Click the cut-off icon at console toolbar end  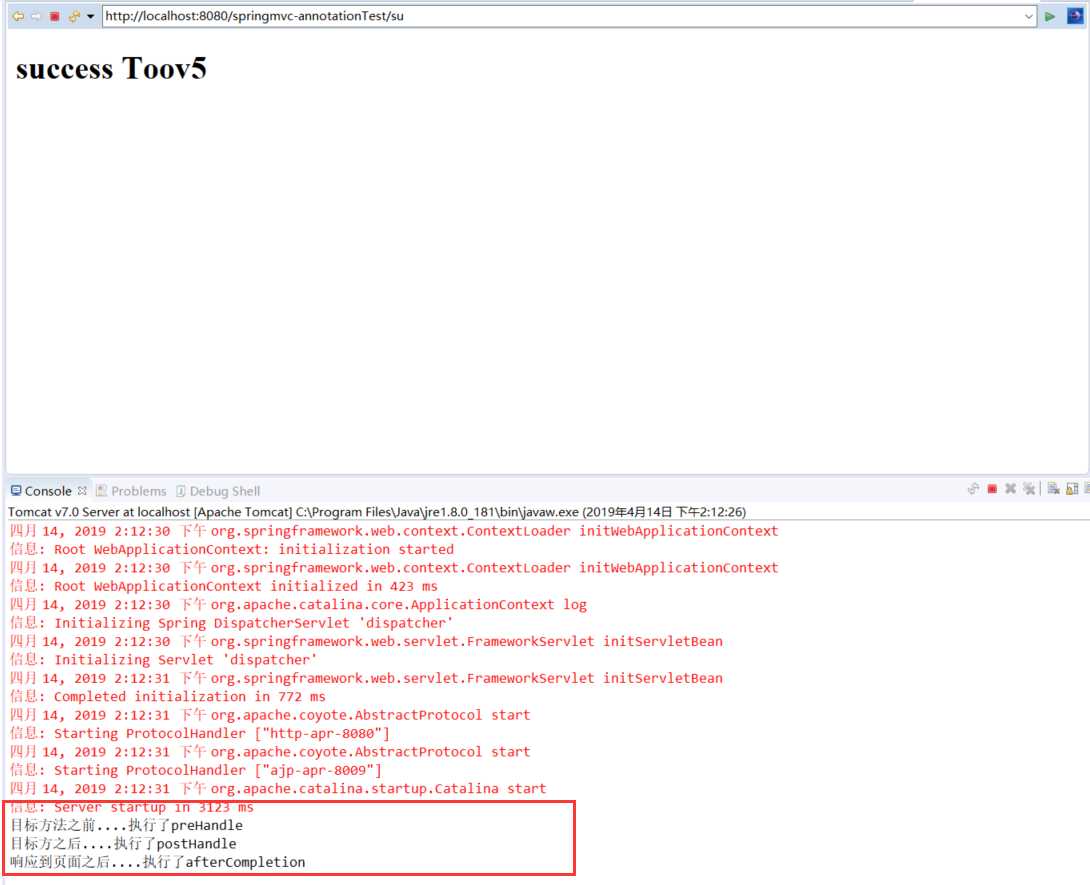(x=1087, y=489)
